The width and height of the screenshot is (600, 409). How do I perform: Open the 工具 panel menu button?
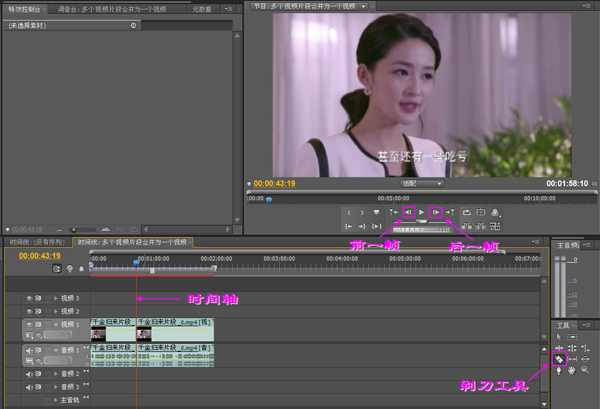(x=586, y=325)
